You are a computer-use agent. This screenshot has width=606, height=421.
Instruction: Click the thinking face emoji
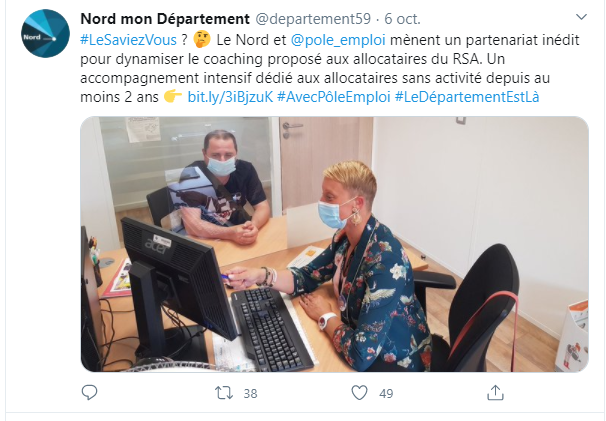(202, 39)
